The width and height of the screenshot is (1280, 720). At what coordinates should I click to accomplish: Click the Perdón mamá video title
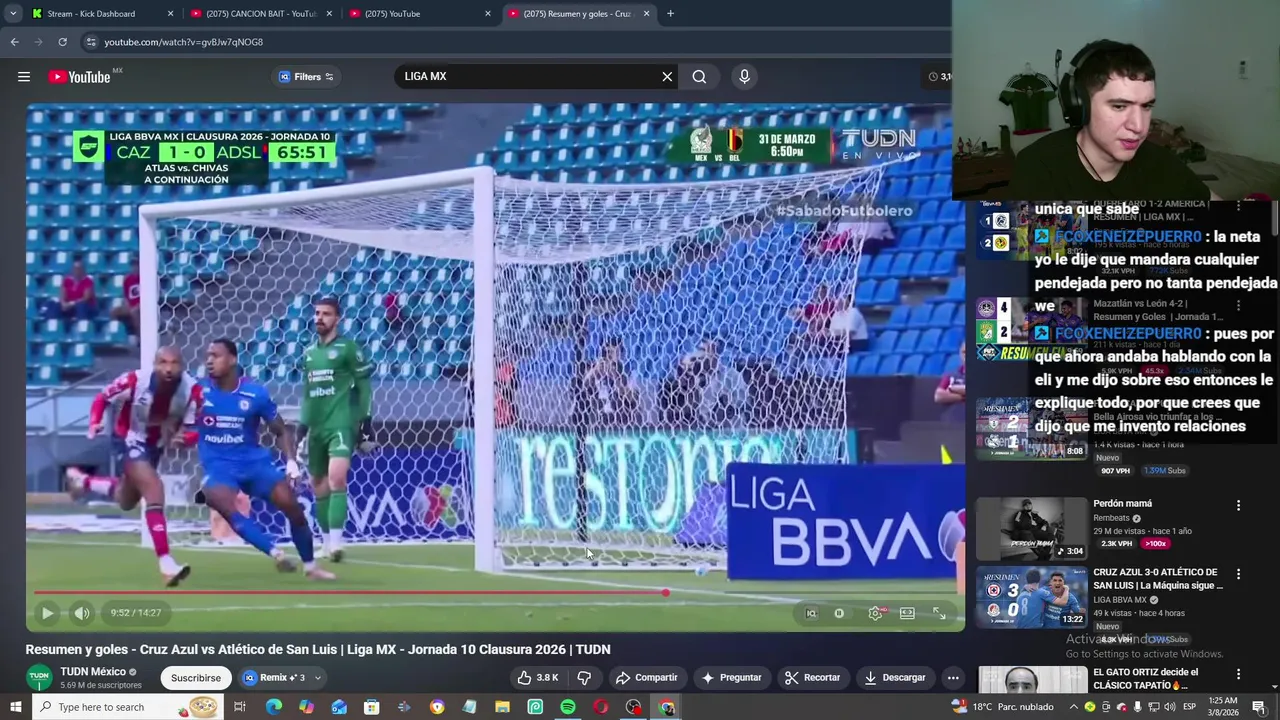coord(1122,504)
